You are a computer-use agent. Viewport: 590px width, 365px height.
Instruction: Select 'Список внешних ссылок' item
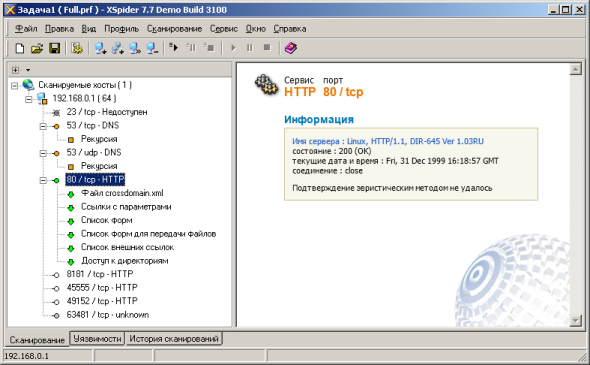point(127,248)
